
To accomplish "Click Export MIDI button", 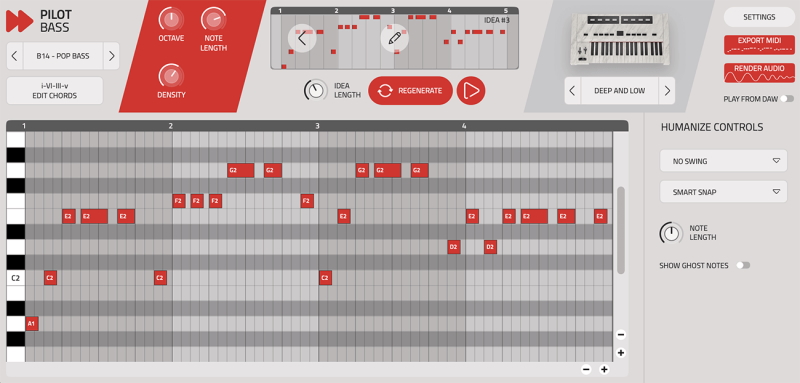I will pyautogui.click(x=759, y=45).
